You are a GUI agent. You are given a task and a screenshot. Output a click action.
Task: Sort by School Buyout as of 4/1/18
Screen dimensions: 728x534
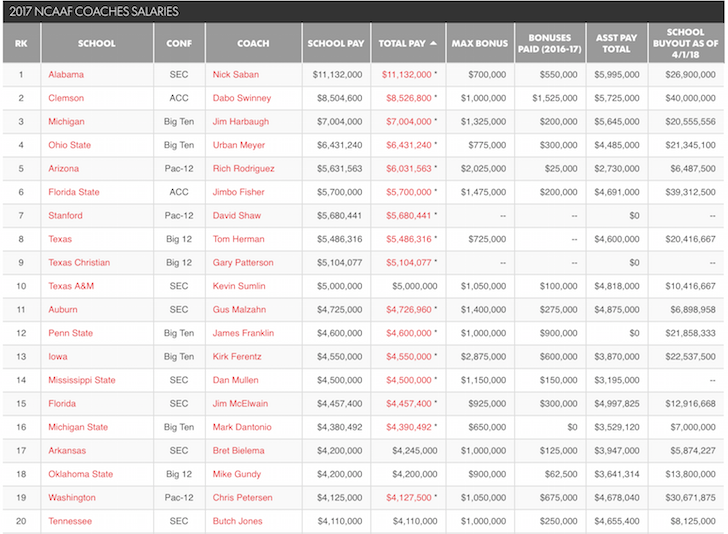[685, 43]
